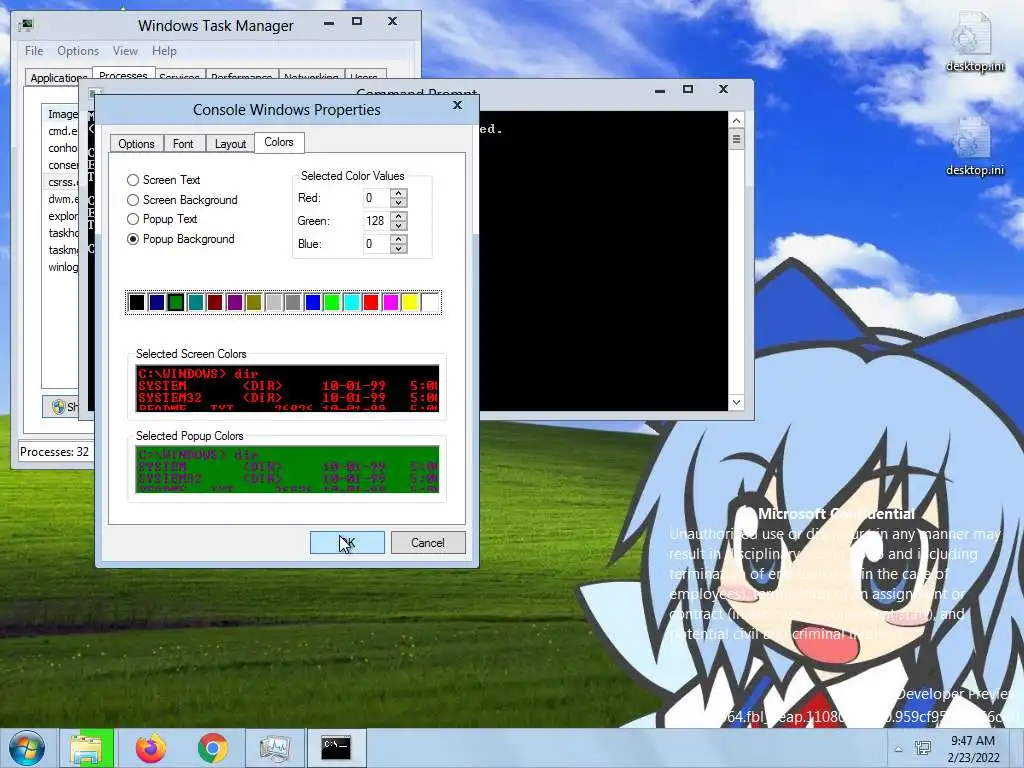The height and width of the screenshot is (768, 1024).
Task: Open the Options menu in Task Manager
Action: (x=78, y=51)
